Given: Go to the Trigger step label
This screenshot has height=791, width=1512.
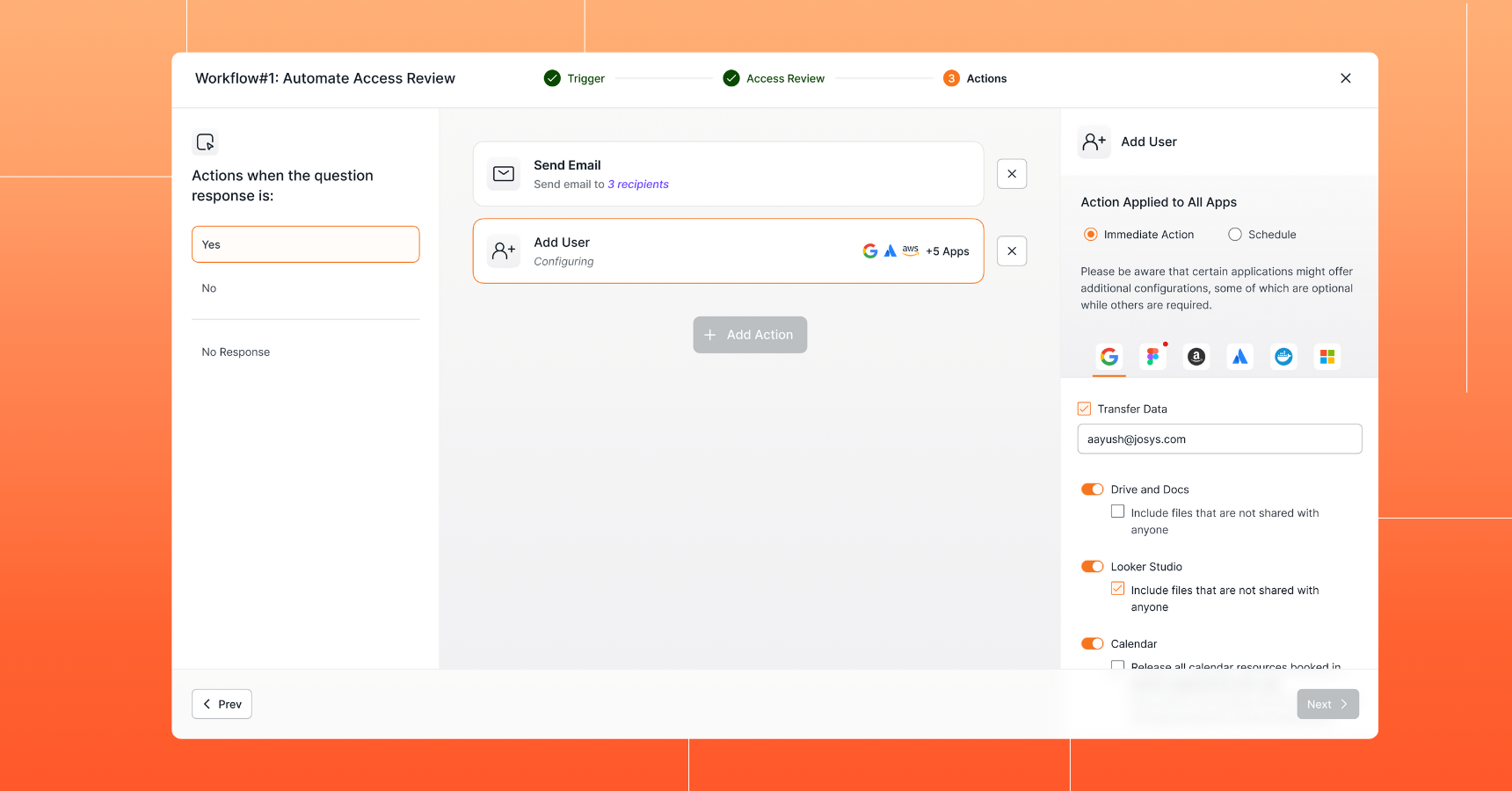Looking at the screenshot, I should (586, 78).
